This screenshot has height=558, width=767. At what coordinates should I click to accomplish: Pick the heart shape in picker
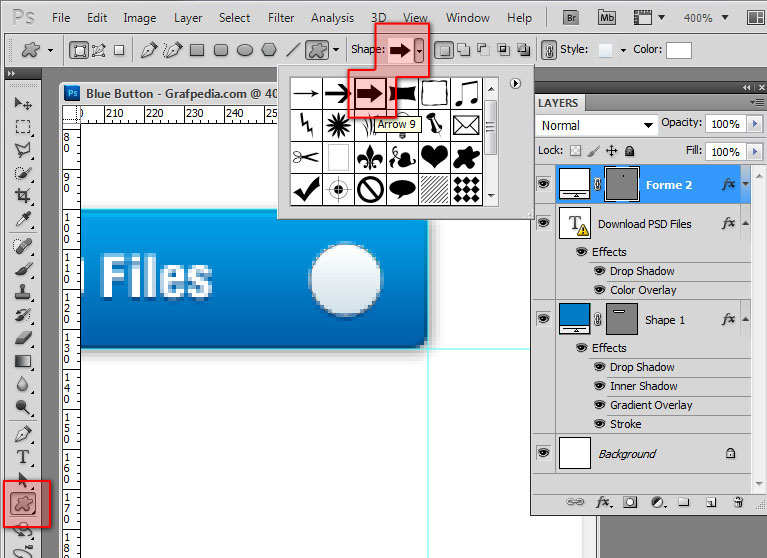point(434,157)
